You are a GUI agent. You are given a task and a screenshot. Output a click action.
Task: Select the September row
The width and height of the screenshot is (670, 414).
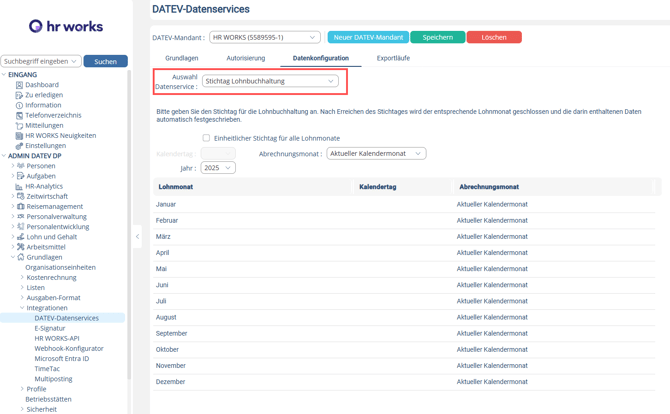click(x=404, y=333)
